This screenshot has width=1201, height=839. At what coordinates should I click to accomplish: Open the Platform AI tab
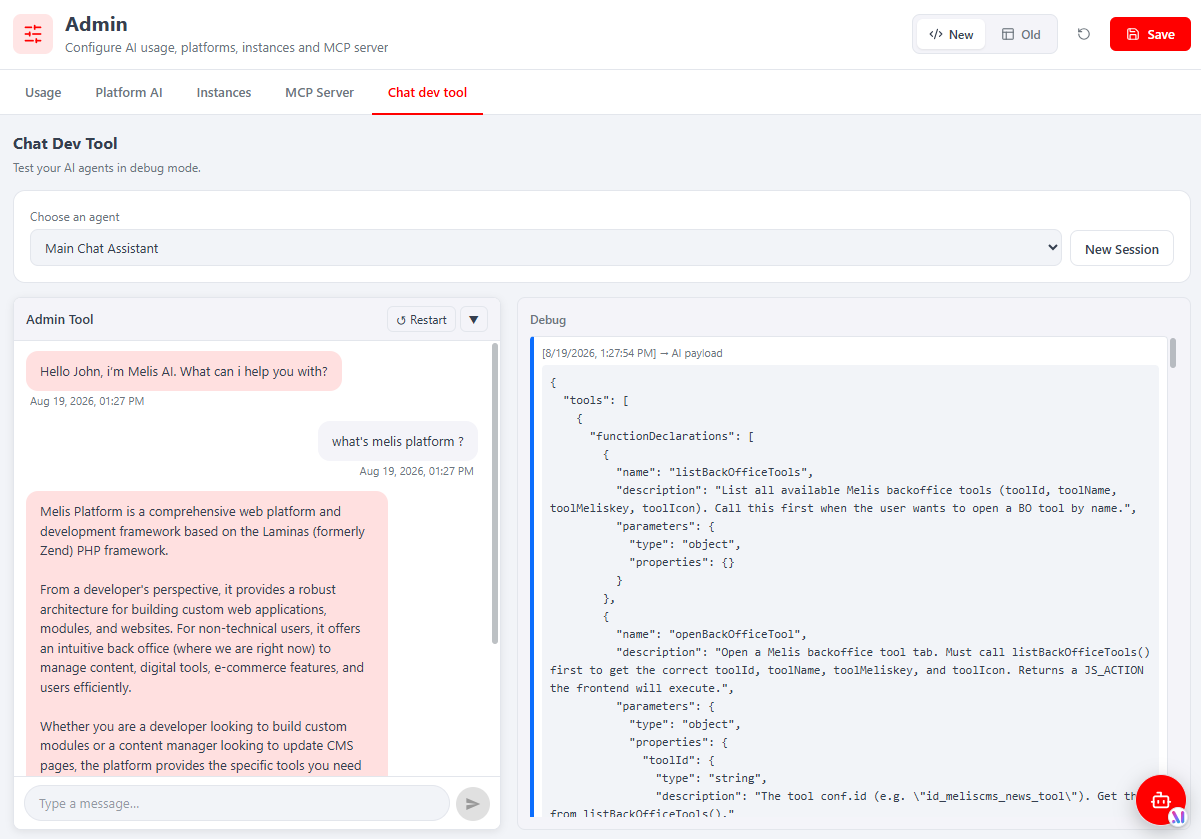(129, 92)
